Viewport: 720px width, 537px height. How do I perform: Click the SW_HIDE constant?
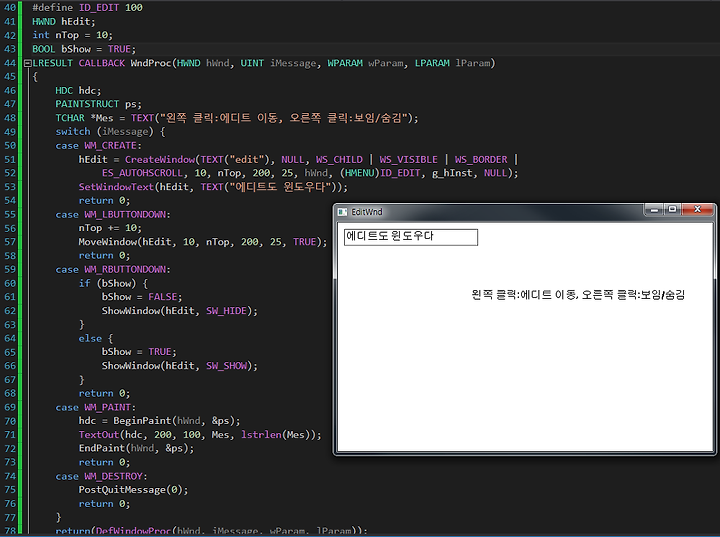coord(226,311)
